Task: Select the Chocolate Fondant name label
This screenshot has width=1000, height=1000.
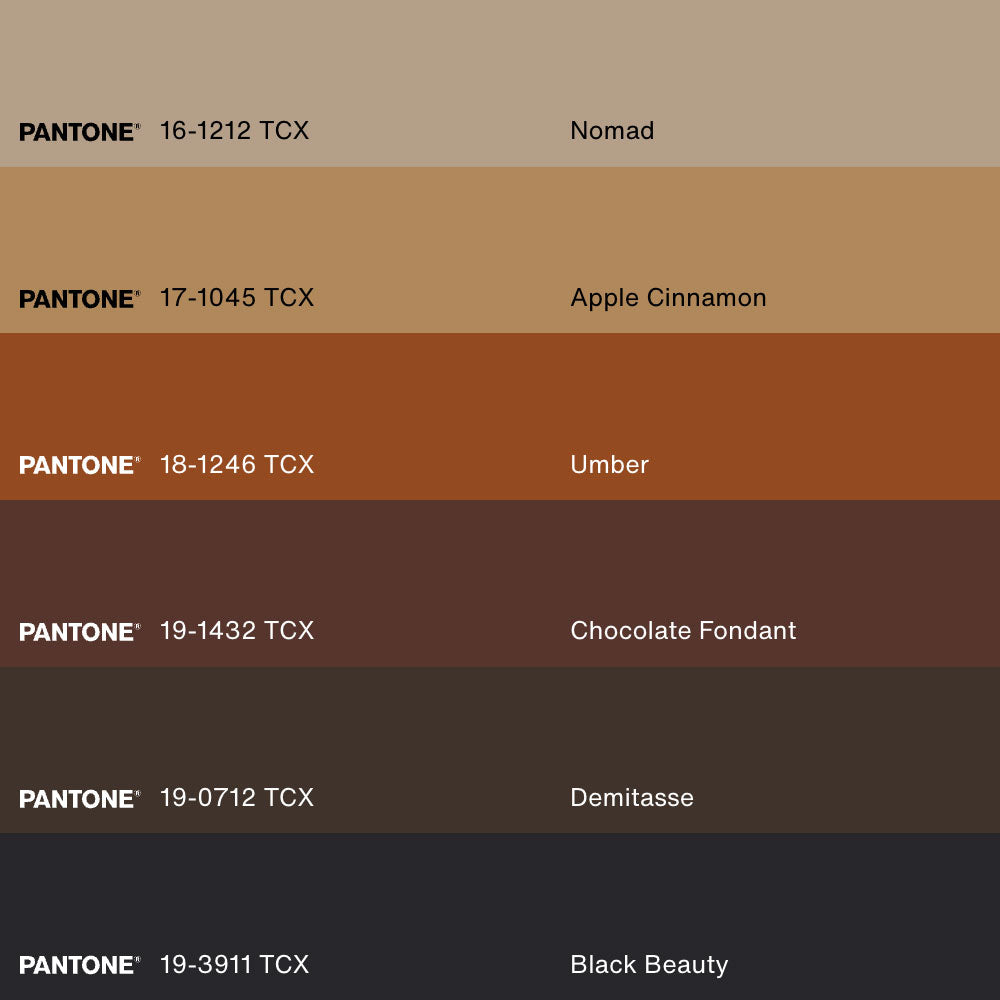Action: [x=683, y=631]
